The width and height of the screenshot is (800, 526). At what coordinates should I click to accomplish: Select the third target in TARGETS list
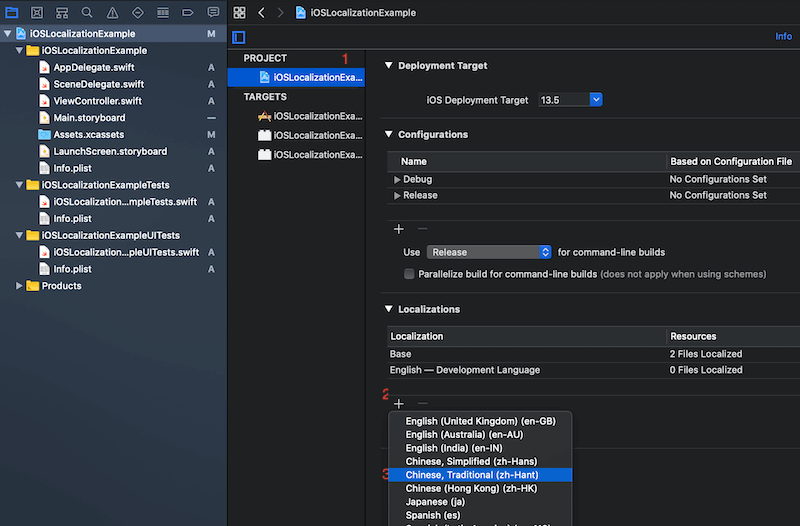coord(310,155)
